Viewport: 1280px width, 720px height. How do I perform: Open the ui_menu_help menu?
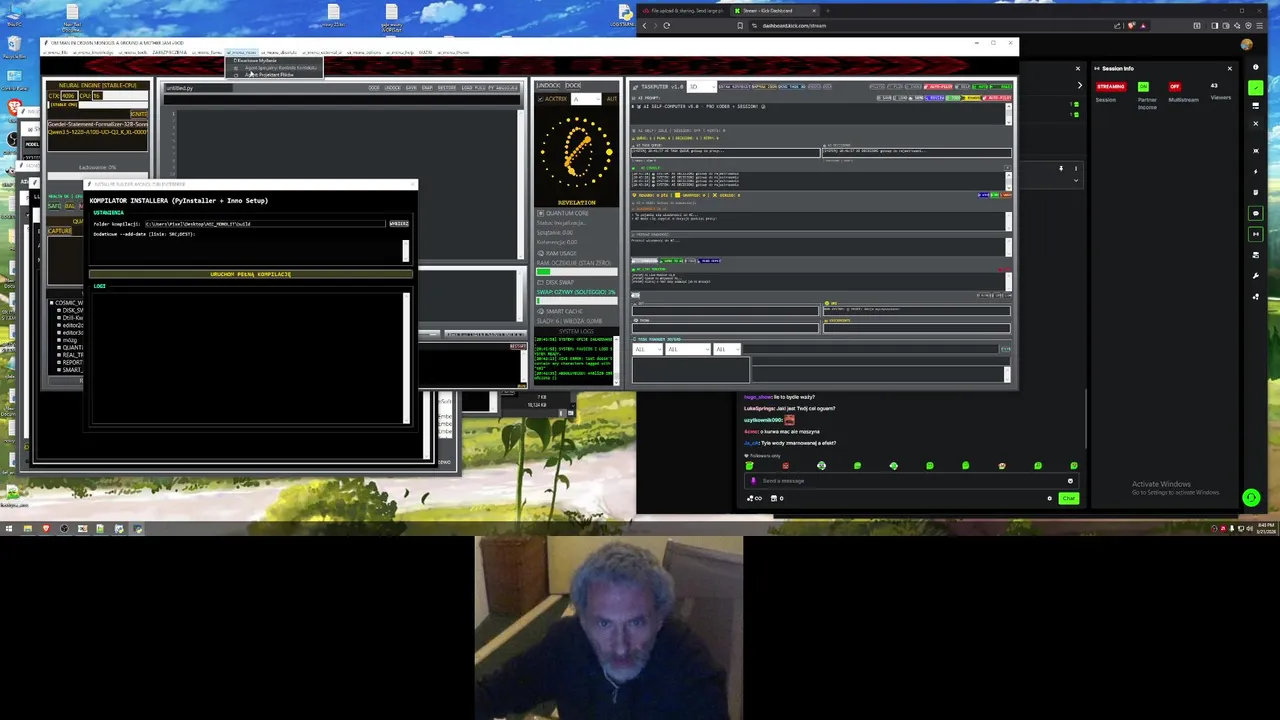pos(400,52)
